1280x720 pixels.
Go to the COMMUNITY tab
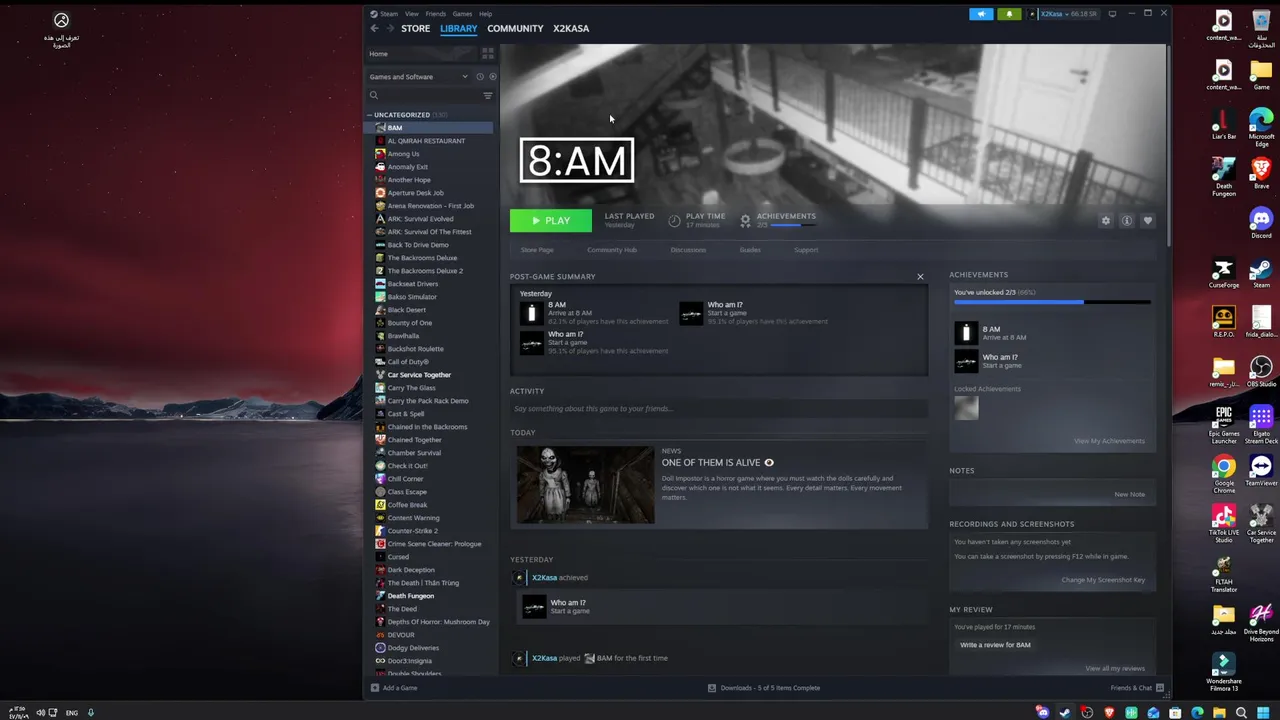click(x=515, y=28)
